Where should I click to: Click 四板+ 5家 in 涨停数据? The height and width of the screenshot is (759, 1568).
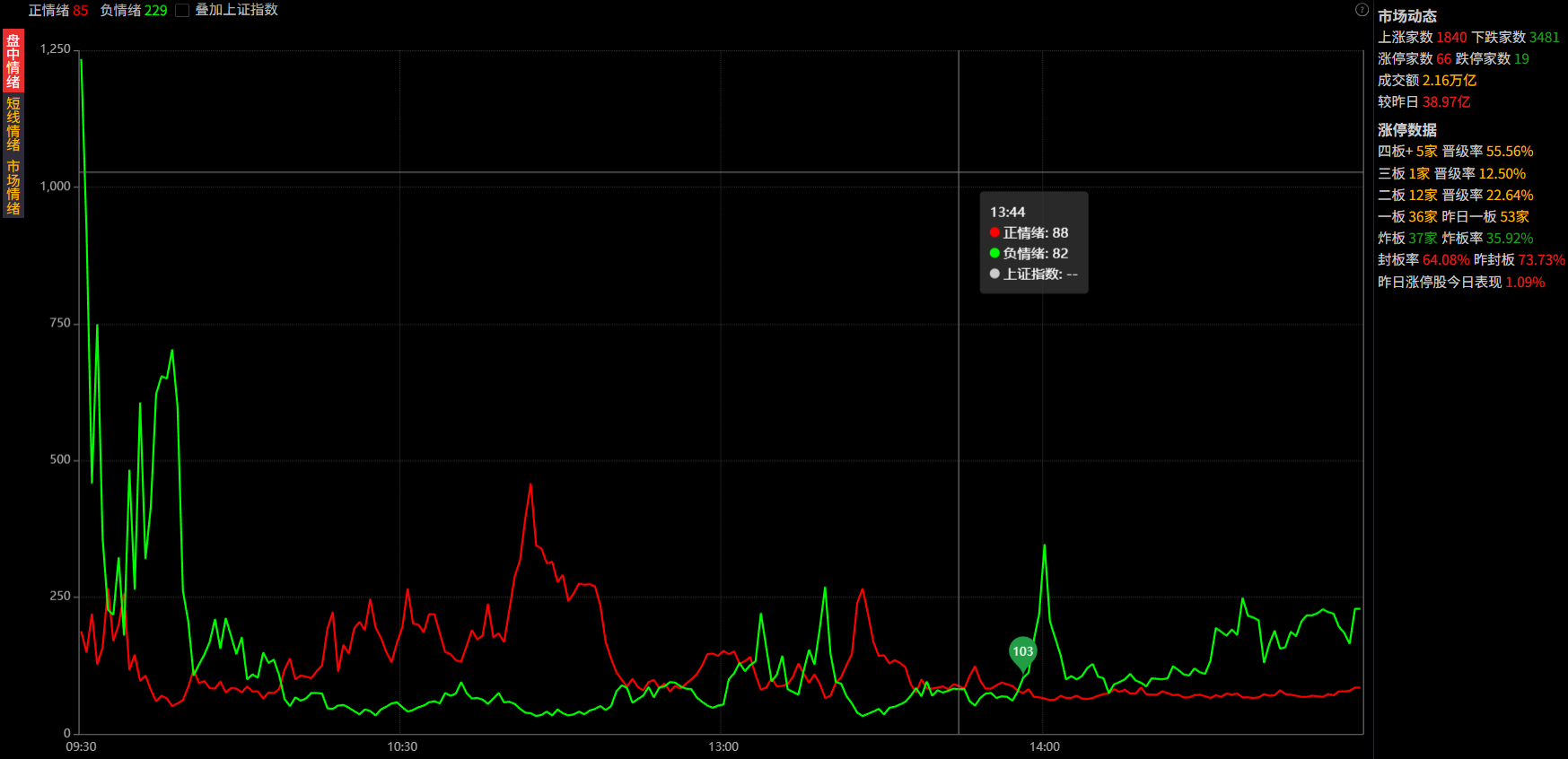point(1407,152)
